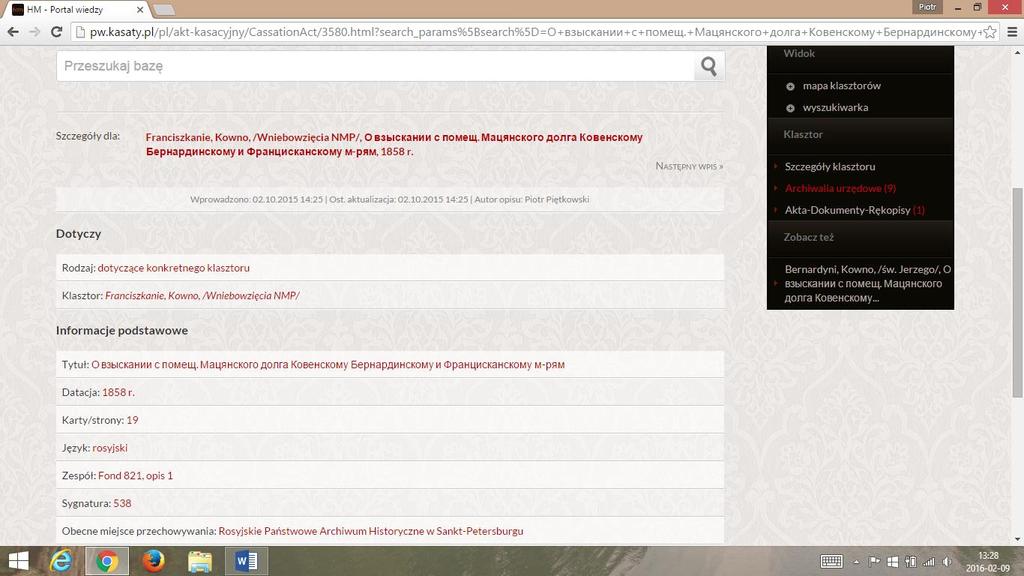Click the Dotyczy heading
The image size is (1024, 576).
78,234
